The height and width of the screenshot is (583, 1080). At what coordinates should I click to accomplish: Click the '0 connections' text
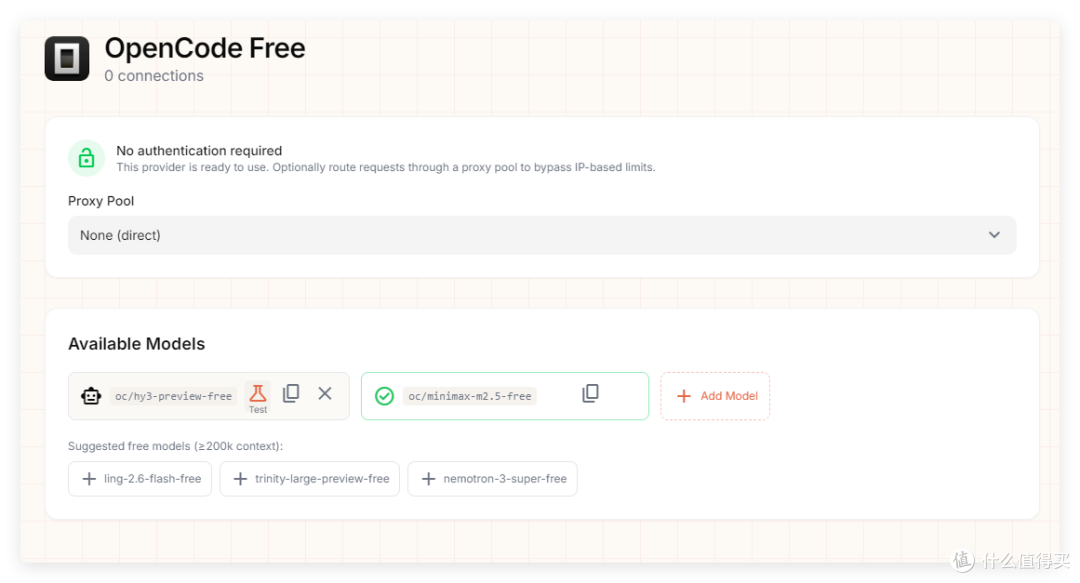(154, 76)
